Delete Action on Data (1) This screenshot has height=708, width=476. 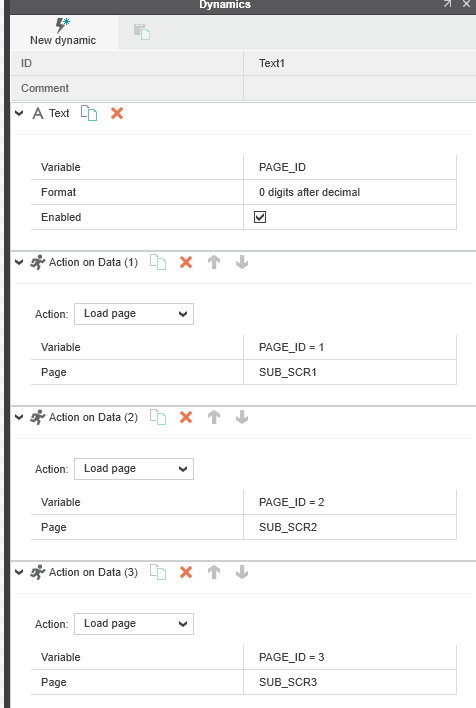[x=186, y=262]
